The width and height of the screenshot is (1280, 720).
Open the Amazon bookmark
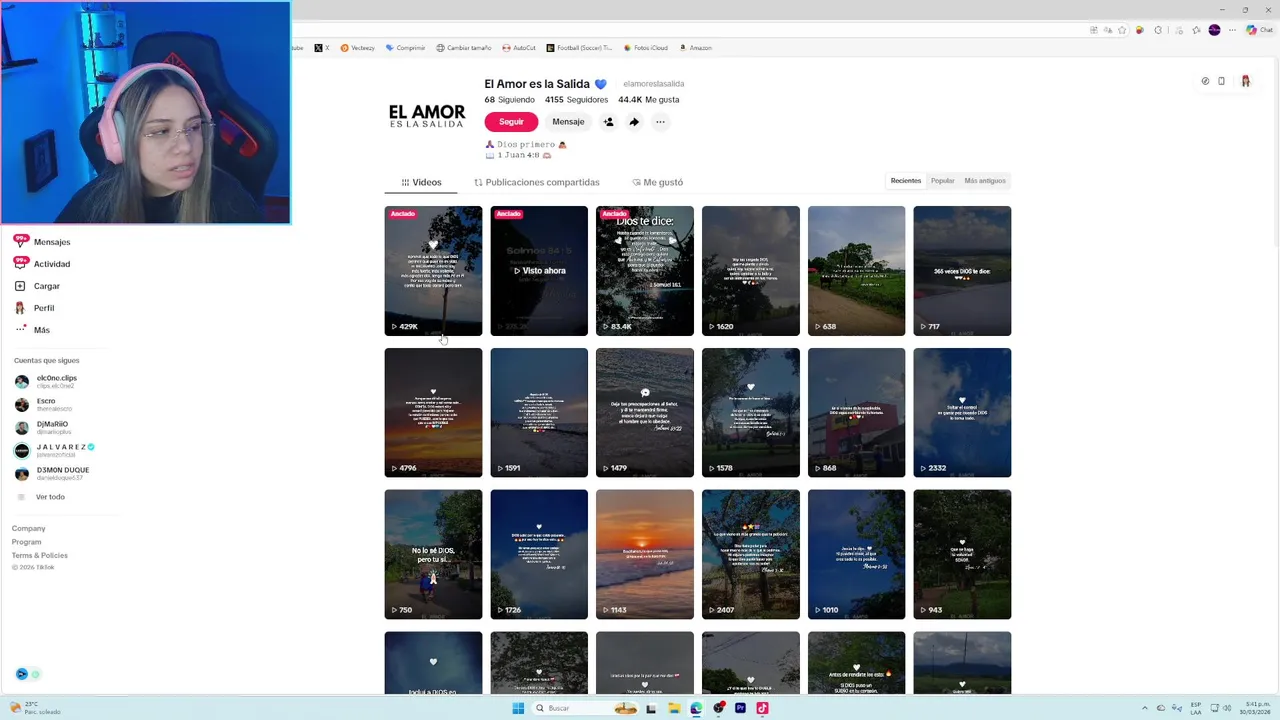pyautogui.click(x=695, y=47)
